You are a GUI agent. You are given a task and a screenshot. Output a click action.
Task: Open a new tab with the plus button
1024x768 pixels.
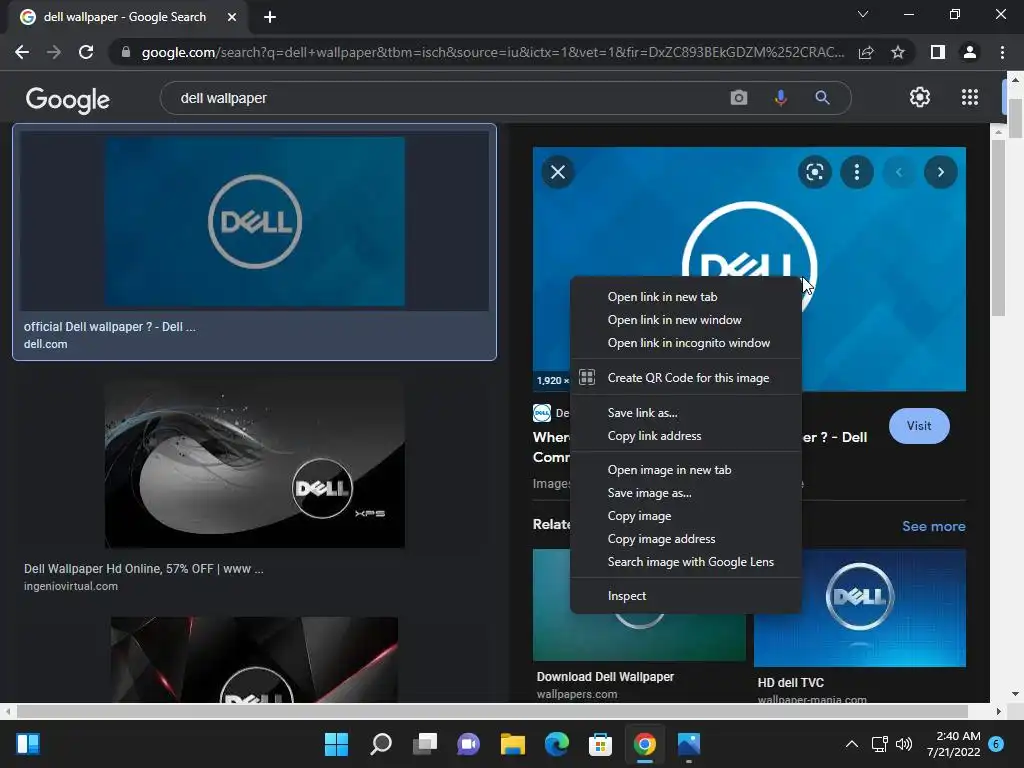(x=270, y=17)
